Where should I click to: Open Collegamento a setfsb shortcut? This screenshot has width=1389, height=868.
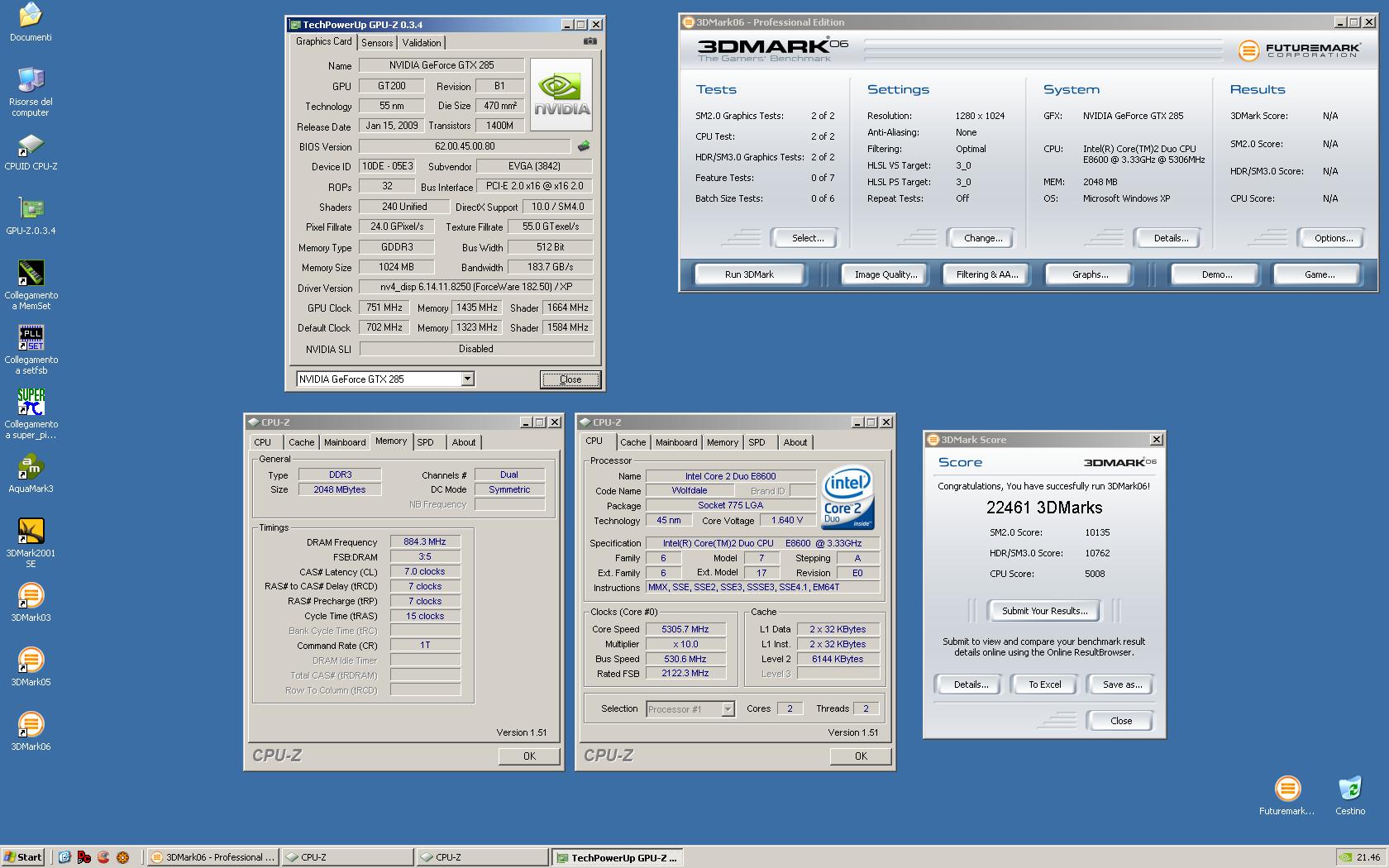(31, 338)
